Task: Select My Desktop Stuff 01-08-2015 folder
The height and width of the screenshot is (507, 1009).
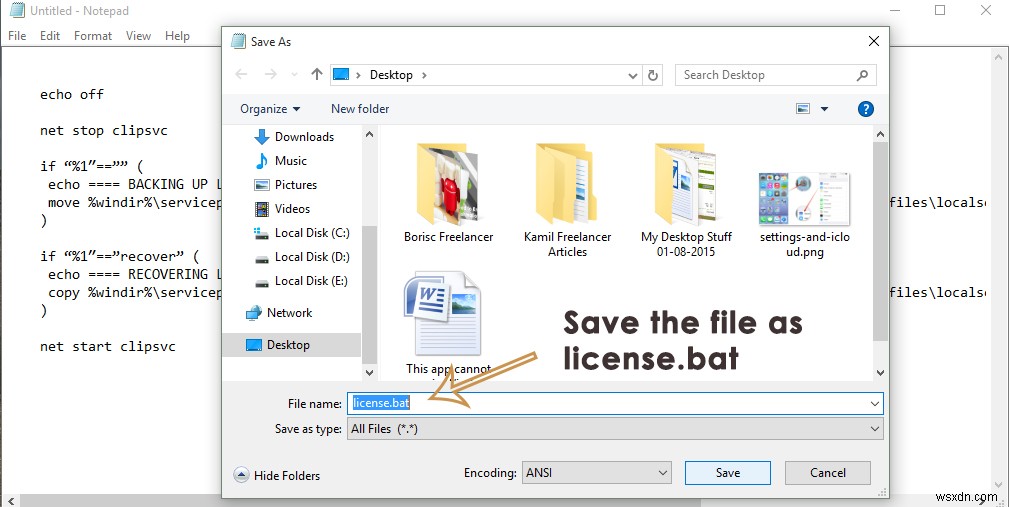Action: [686, 201]
